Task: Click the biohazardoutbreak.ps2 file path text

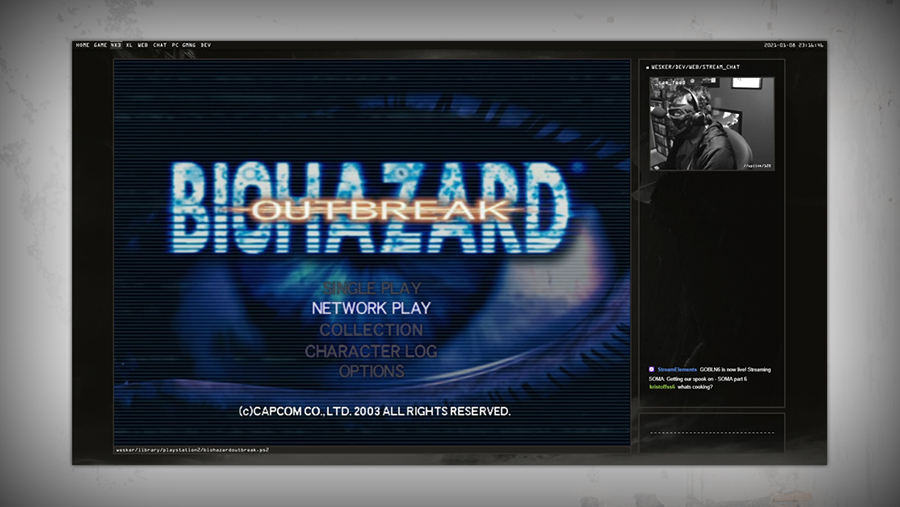Action: pos(192,450)
